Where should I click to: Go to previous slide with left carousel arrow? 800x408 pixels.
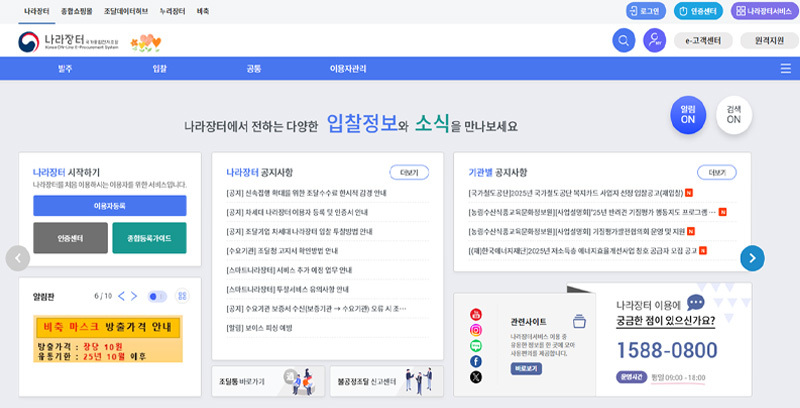pos(18,258)
